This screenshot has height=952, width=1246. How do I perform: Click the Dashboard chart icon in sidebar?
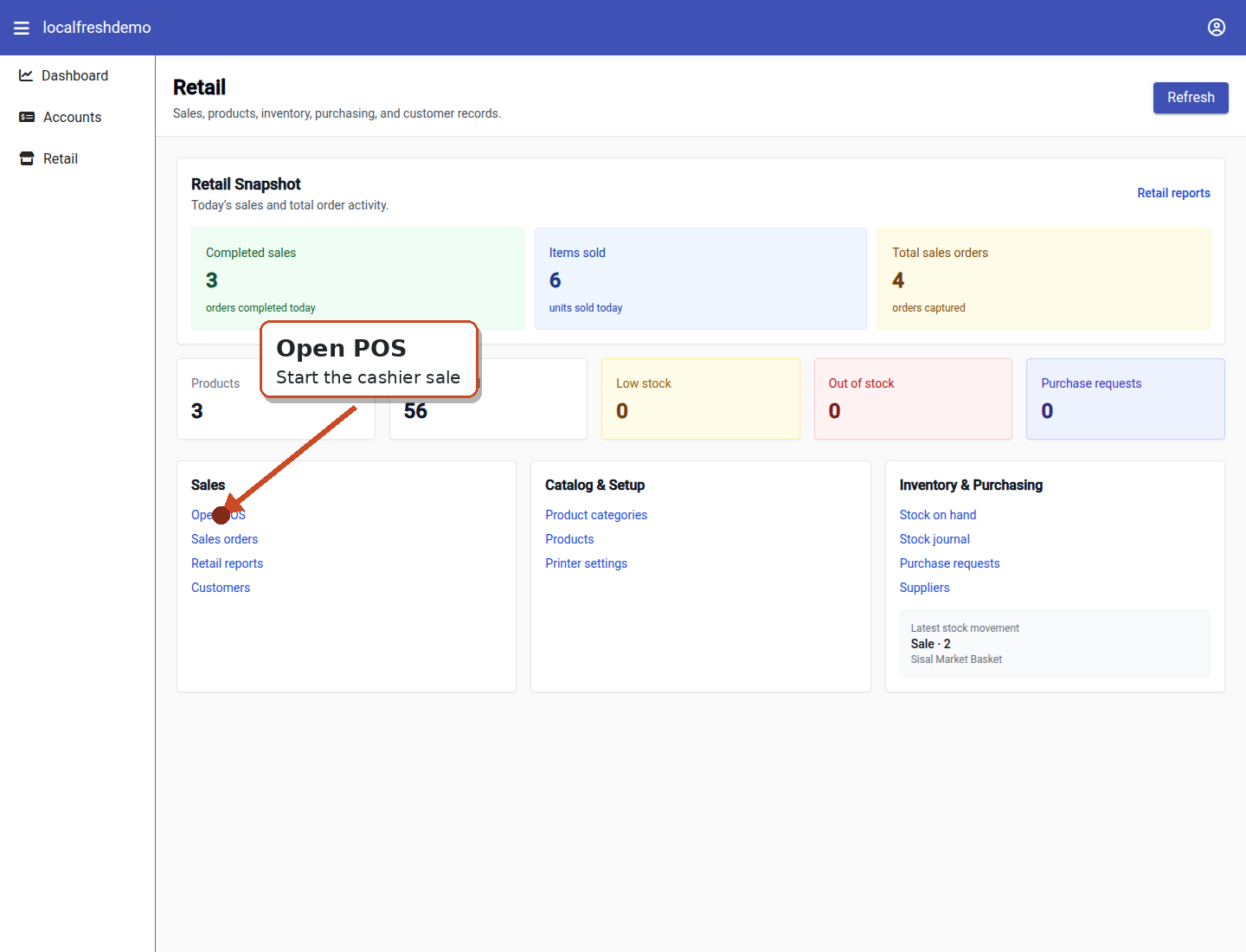point(26,75)
